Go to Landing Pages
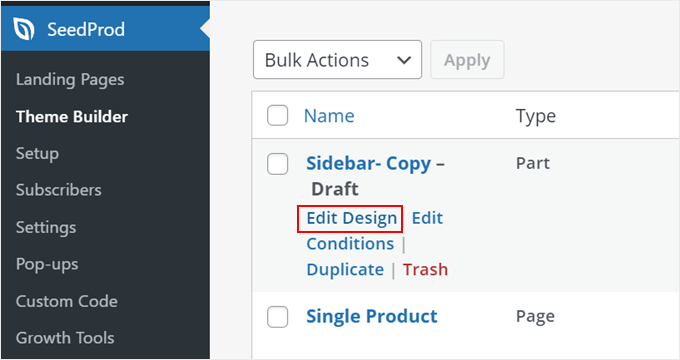This screenshot has width=680, height=360. point(70,80)
